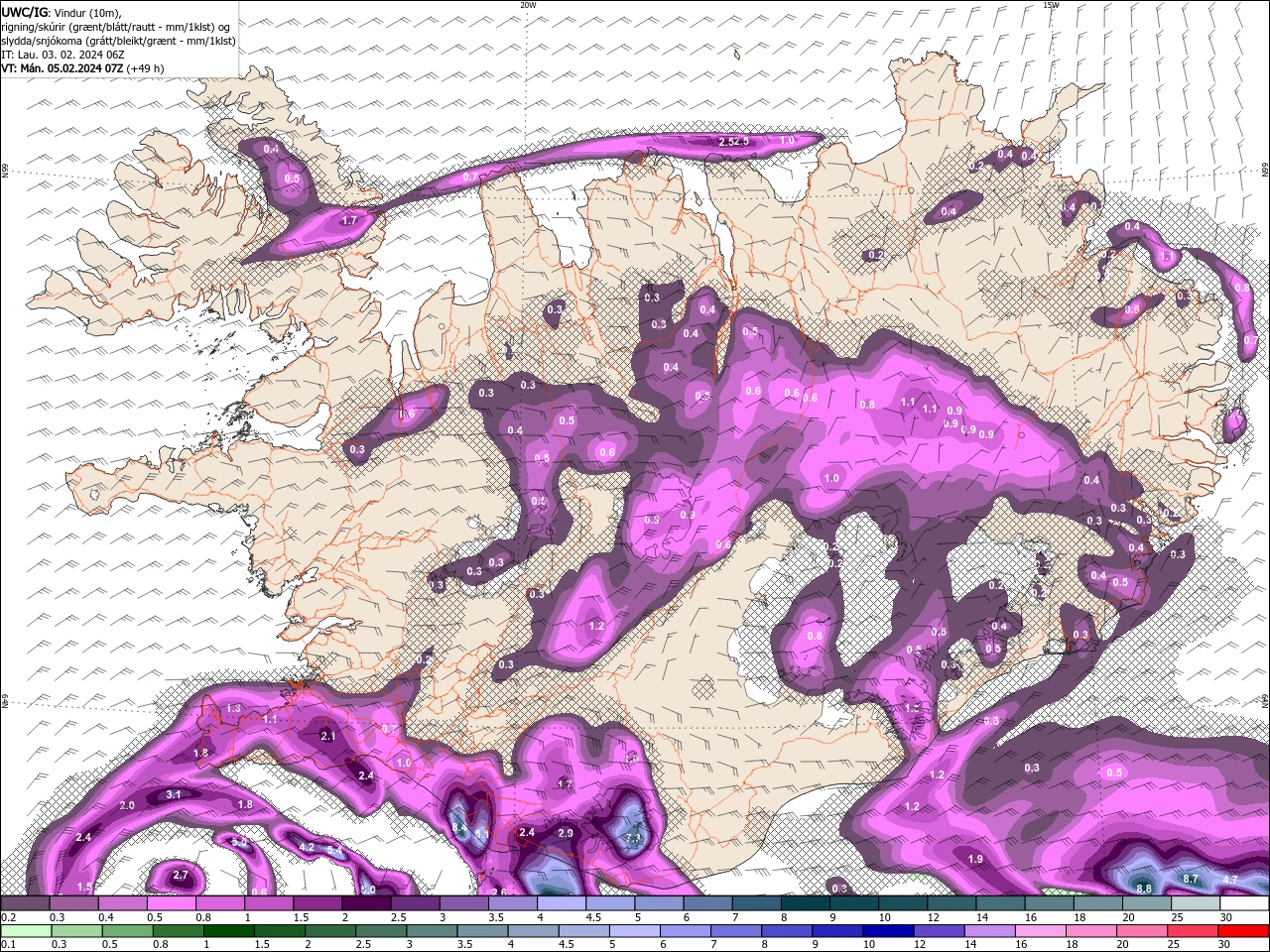Viewport: 1270px width, 952px height.
Task: Select the dark teal upper legend swatch between 8 and 9
Action: 806,903
